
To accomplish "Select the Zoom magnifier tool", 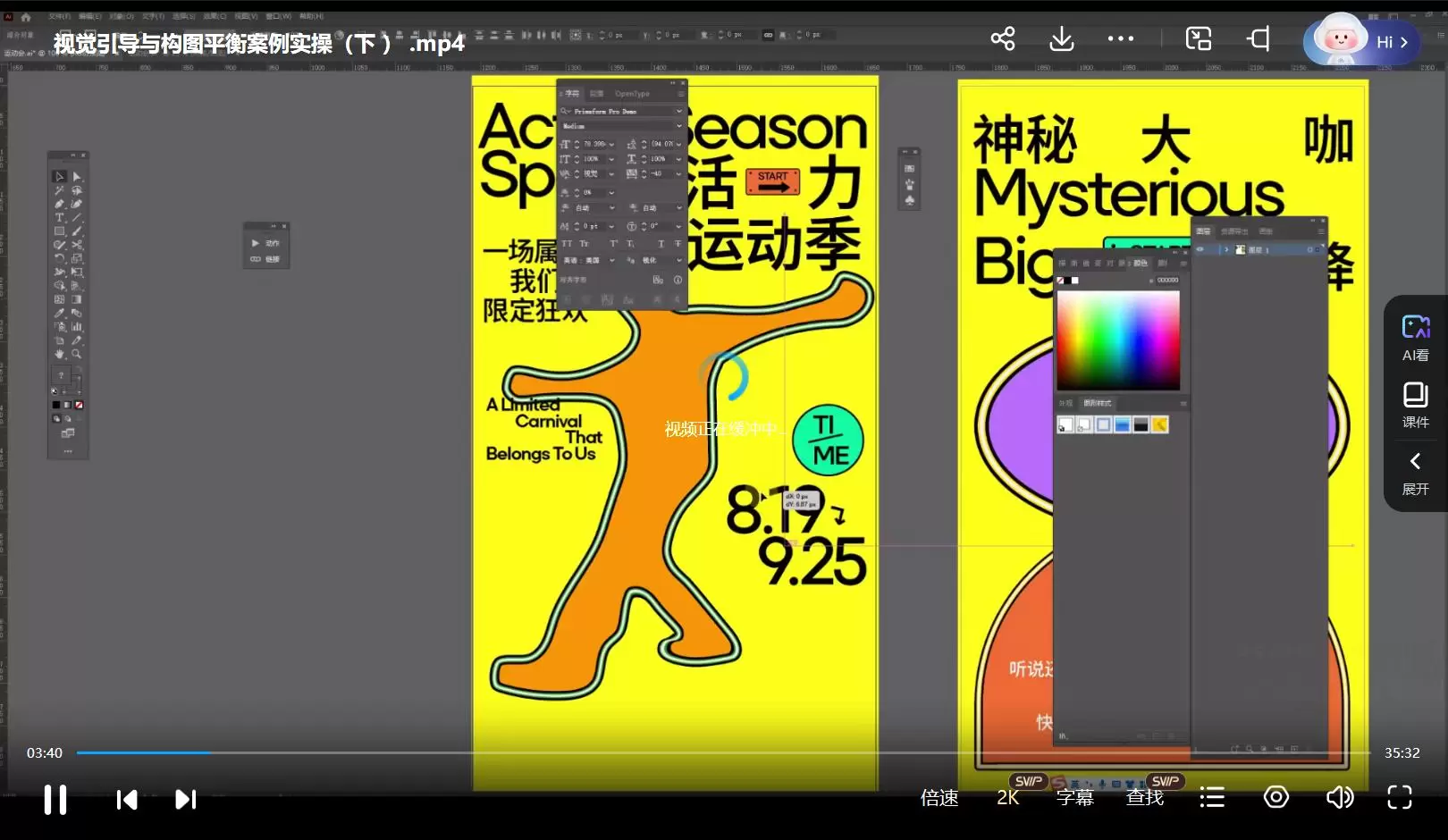I will click(x=77, y=354).
